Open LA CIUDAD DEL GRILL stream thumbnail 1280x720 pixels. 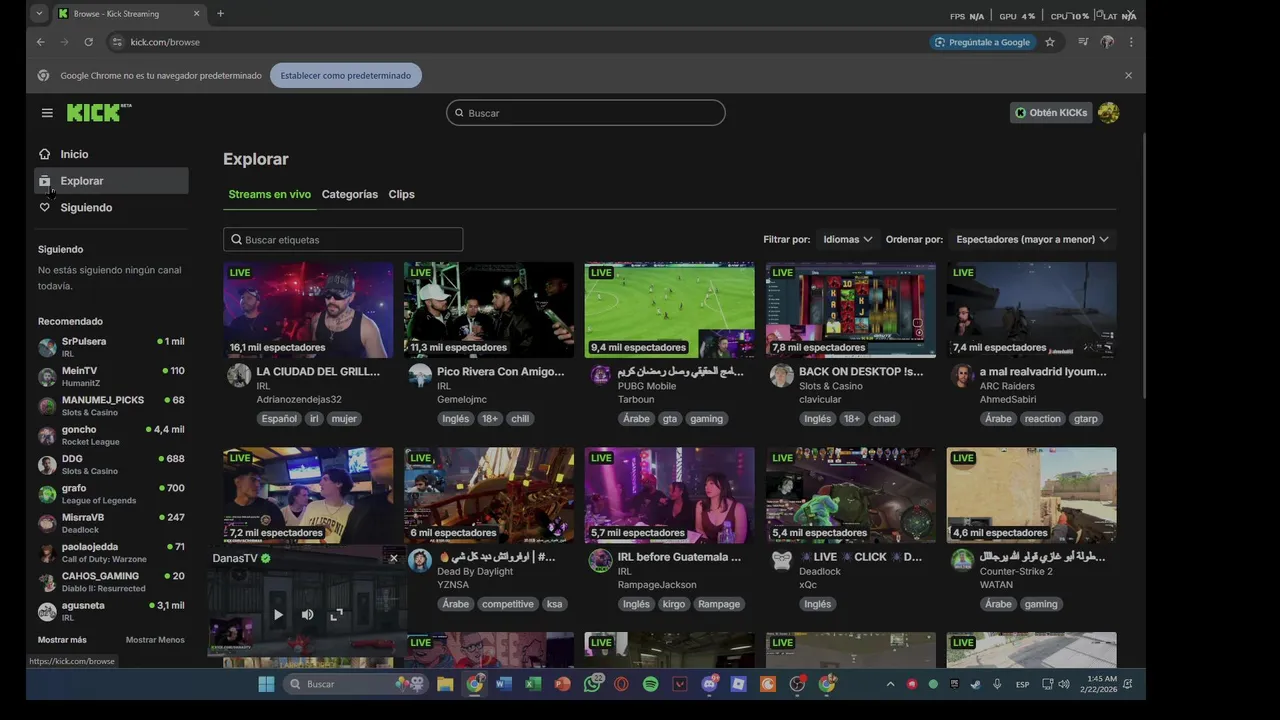point(308,310)
